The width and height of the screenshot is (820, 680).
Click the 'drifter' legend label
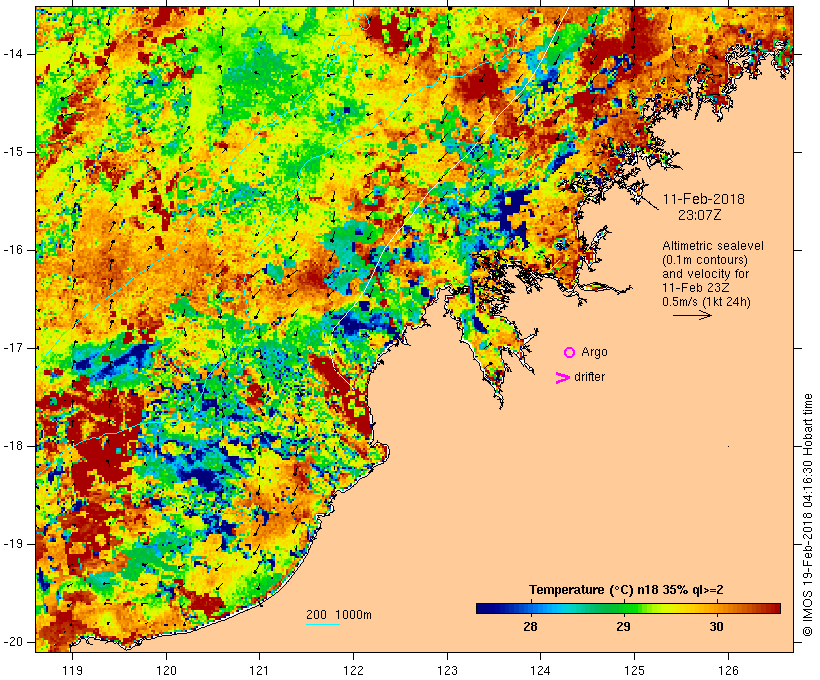(589, 377)
